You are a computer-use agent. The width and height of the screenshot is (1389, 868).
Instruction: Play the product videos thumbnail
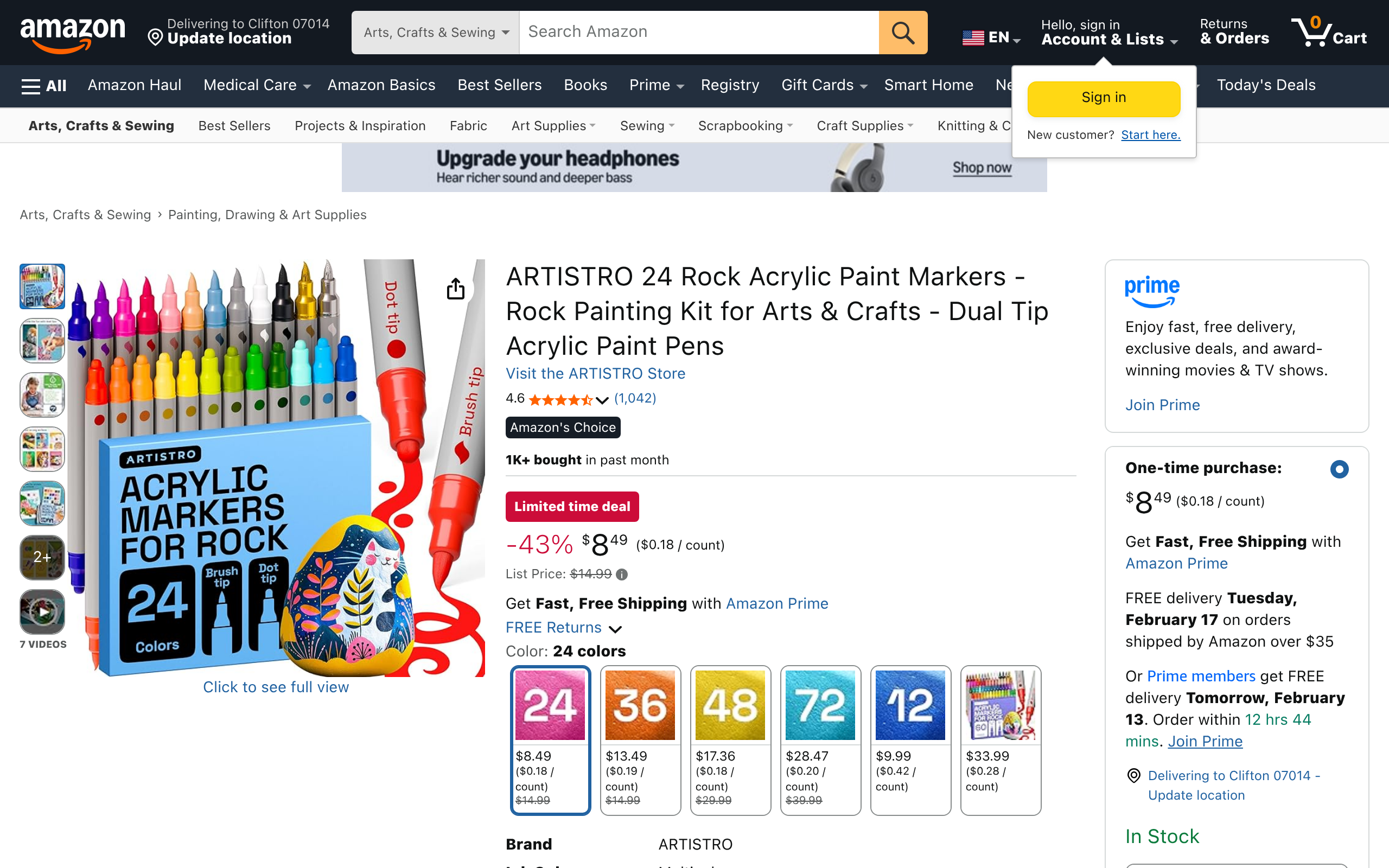click(x=42, y=611)
